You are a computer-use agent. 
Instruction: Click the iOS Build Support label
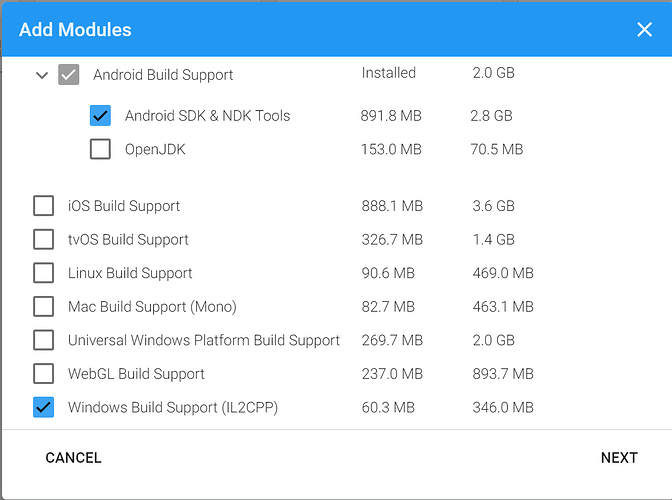tap(124, 206)
